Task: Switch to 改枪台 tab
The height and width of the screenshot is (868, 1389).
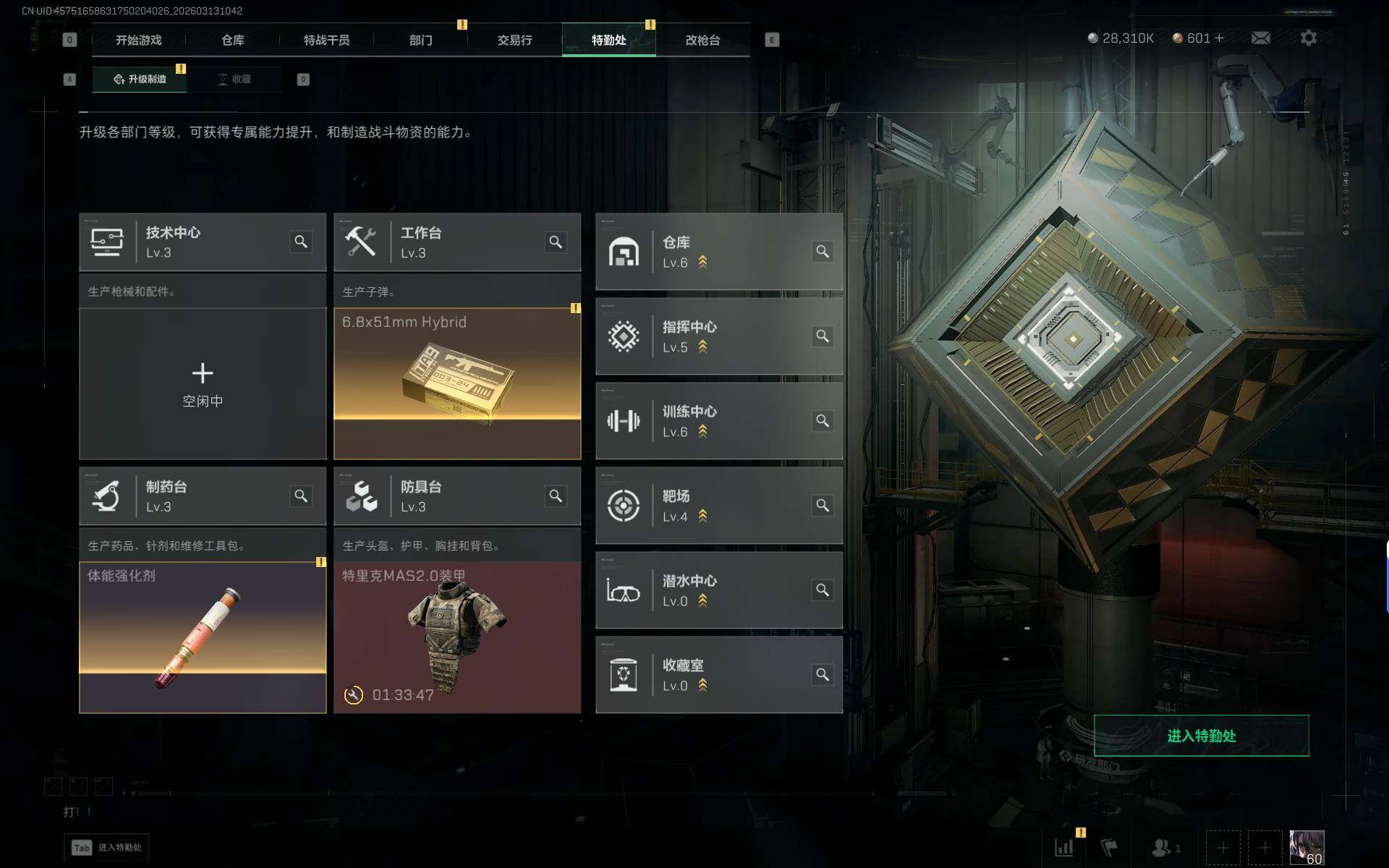Action: [702, 40]
